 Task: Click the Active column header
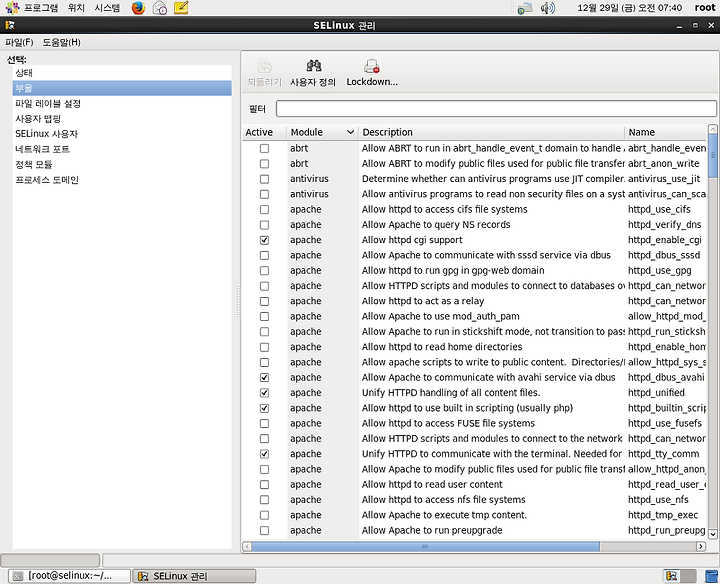[x=264, y=132]
